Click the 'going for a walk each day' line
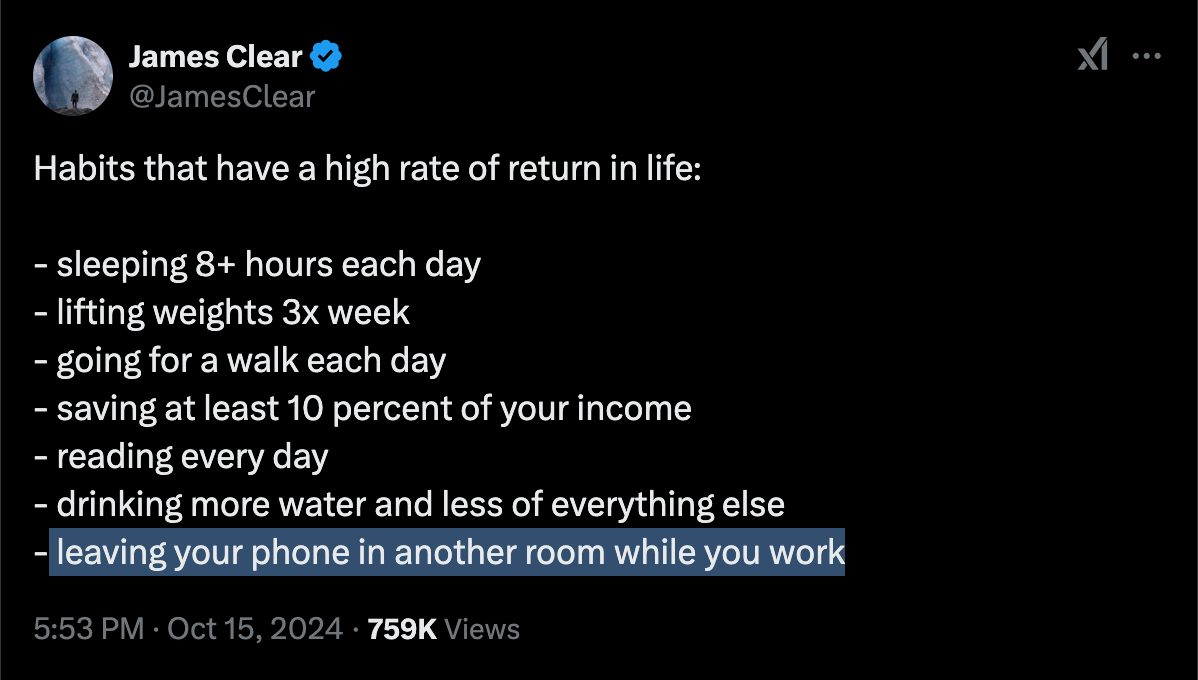The height and width of the screenshot is (680, 1198). [240, 361]
